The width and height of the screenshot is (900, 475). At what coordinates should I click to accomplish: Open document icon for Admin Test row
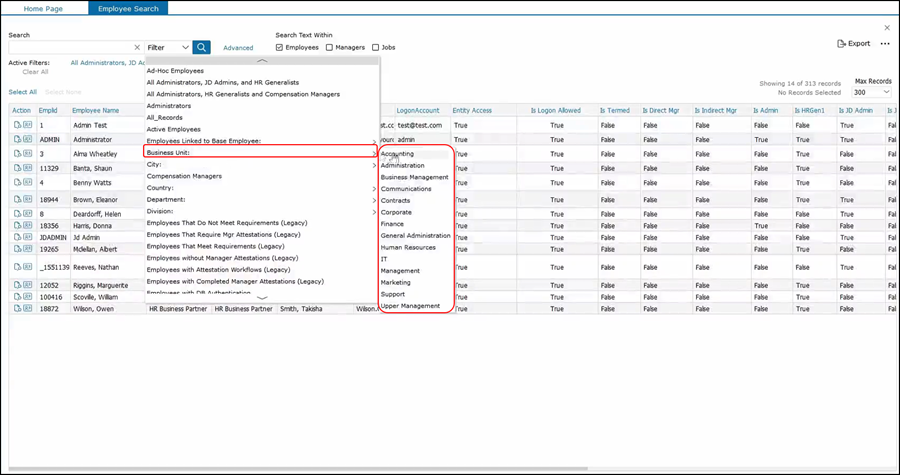[x=17, y=125]
